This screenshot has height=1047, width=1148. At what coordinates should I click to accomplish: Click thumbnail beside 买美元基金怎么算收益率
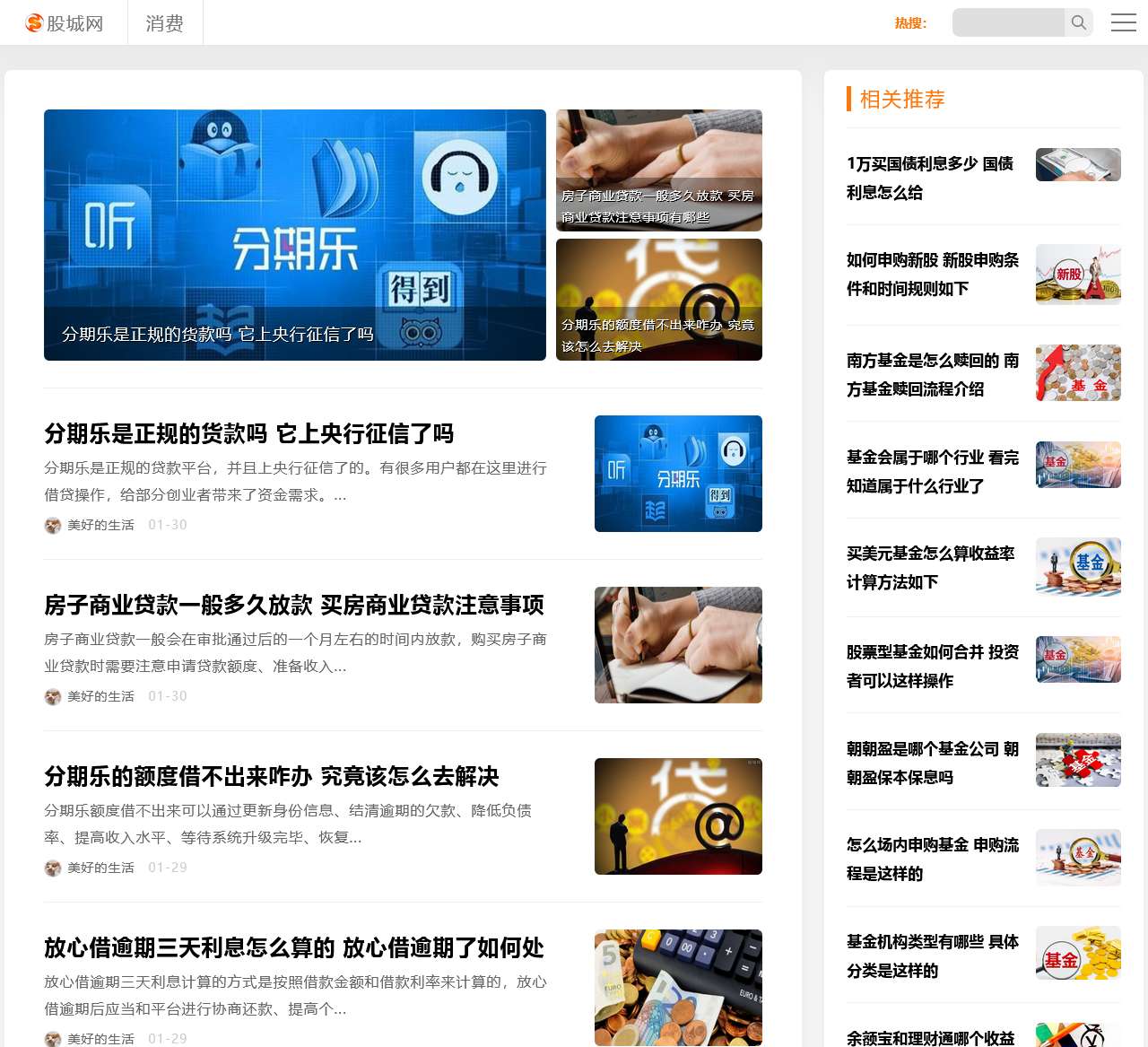tap(1078, 568)
